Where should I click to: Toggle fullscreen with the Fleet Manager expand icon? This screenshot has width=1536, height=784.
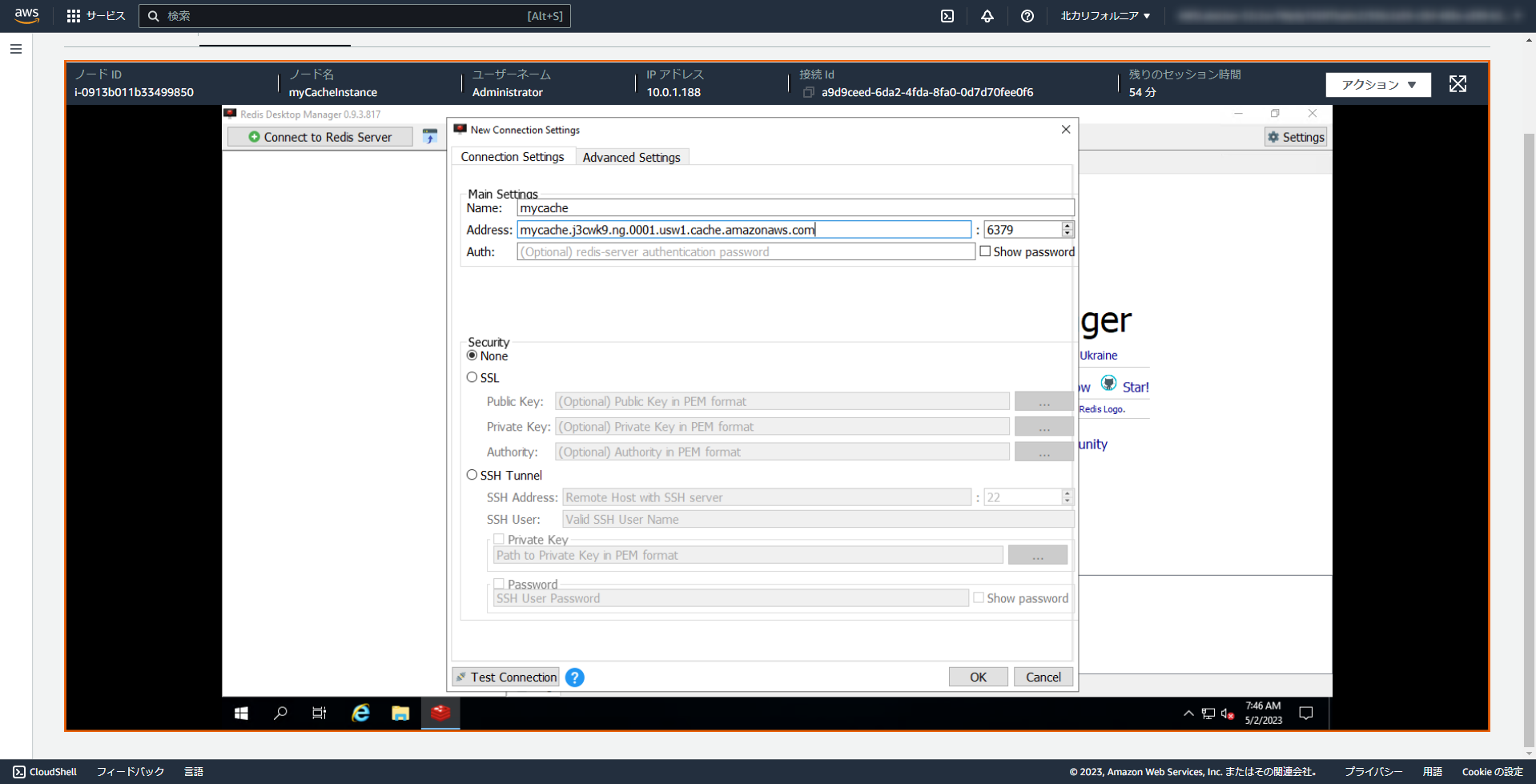[x=1457, y=83]
